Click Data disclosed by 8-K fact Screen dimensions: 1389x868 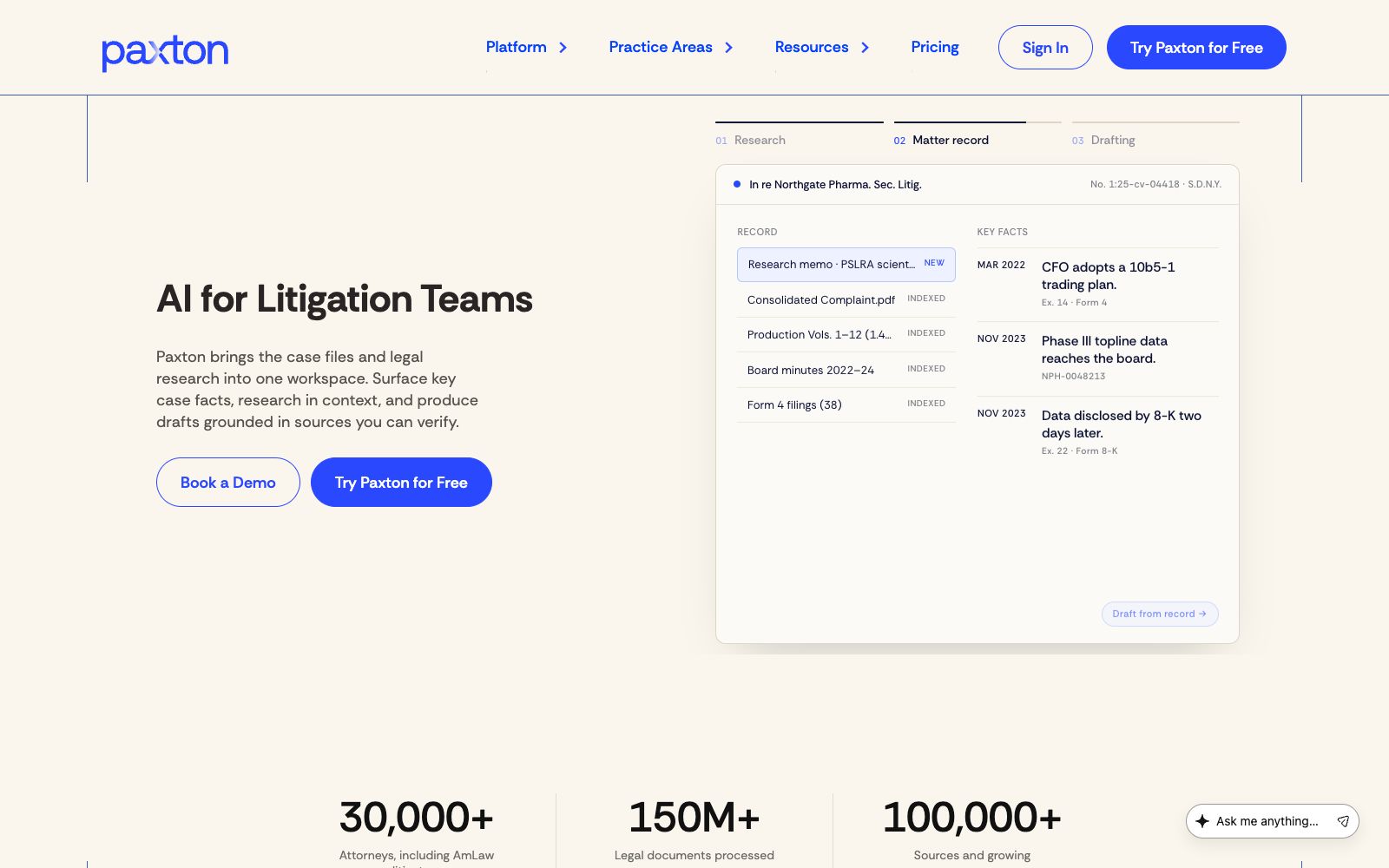tap(1122, 424)
